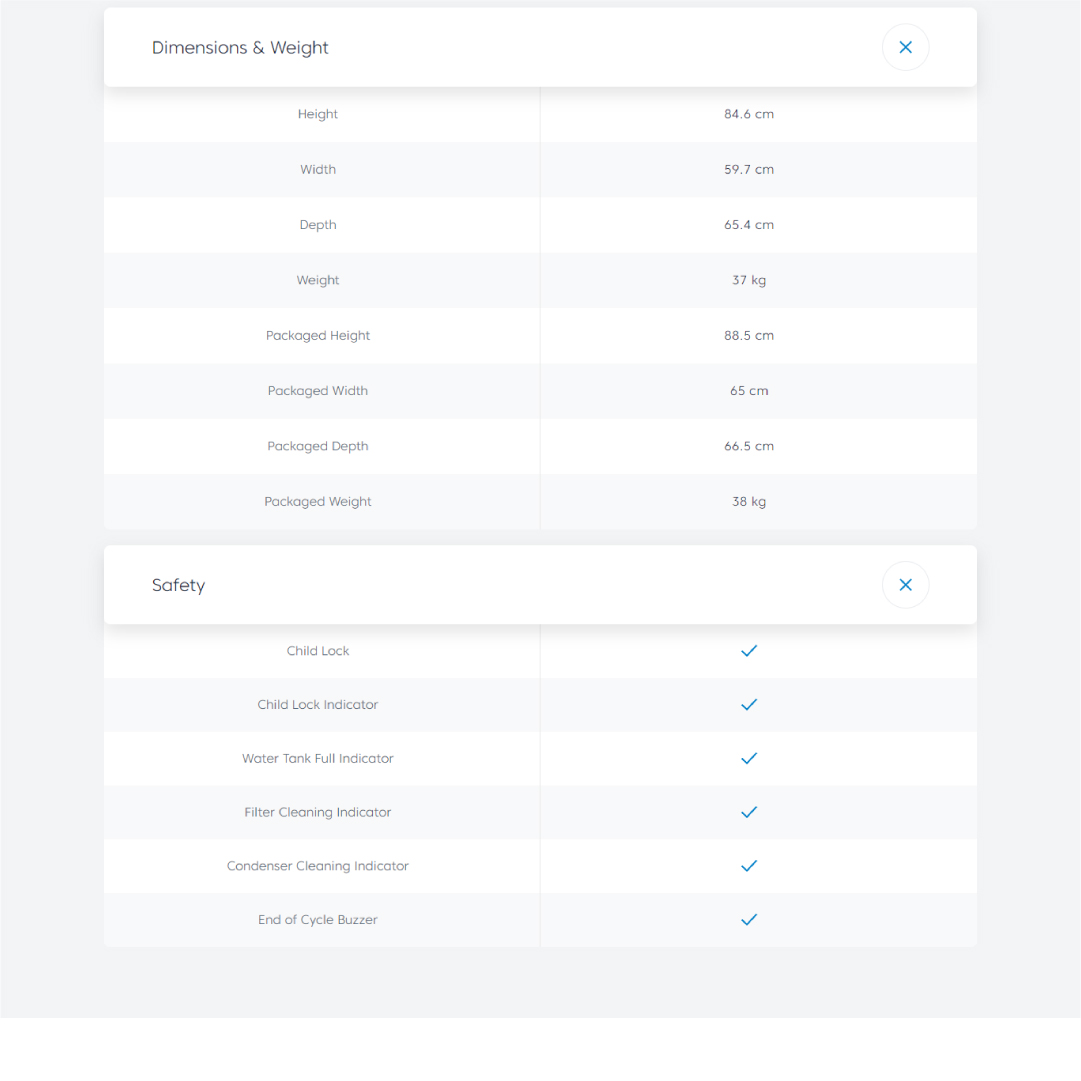1081x1081 pixels.
Task: Collapse the Safety section using X icon
Action: [905, 585]
